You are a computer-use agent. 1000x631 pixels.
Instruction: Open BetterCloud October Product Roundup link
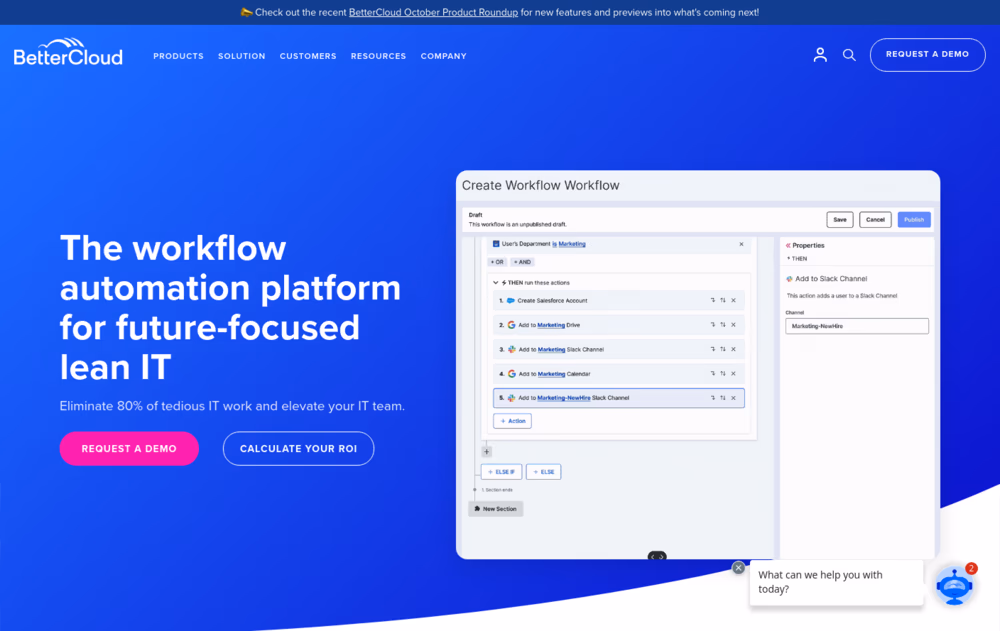point(433,12)
